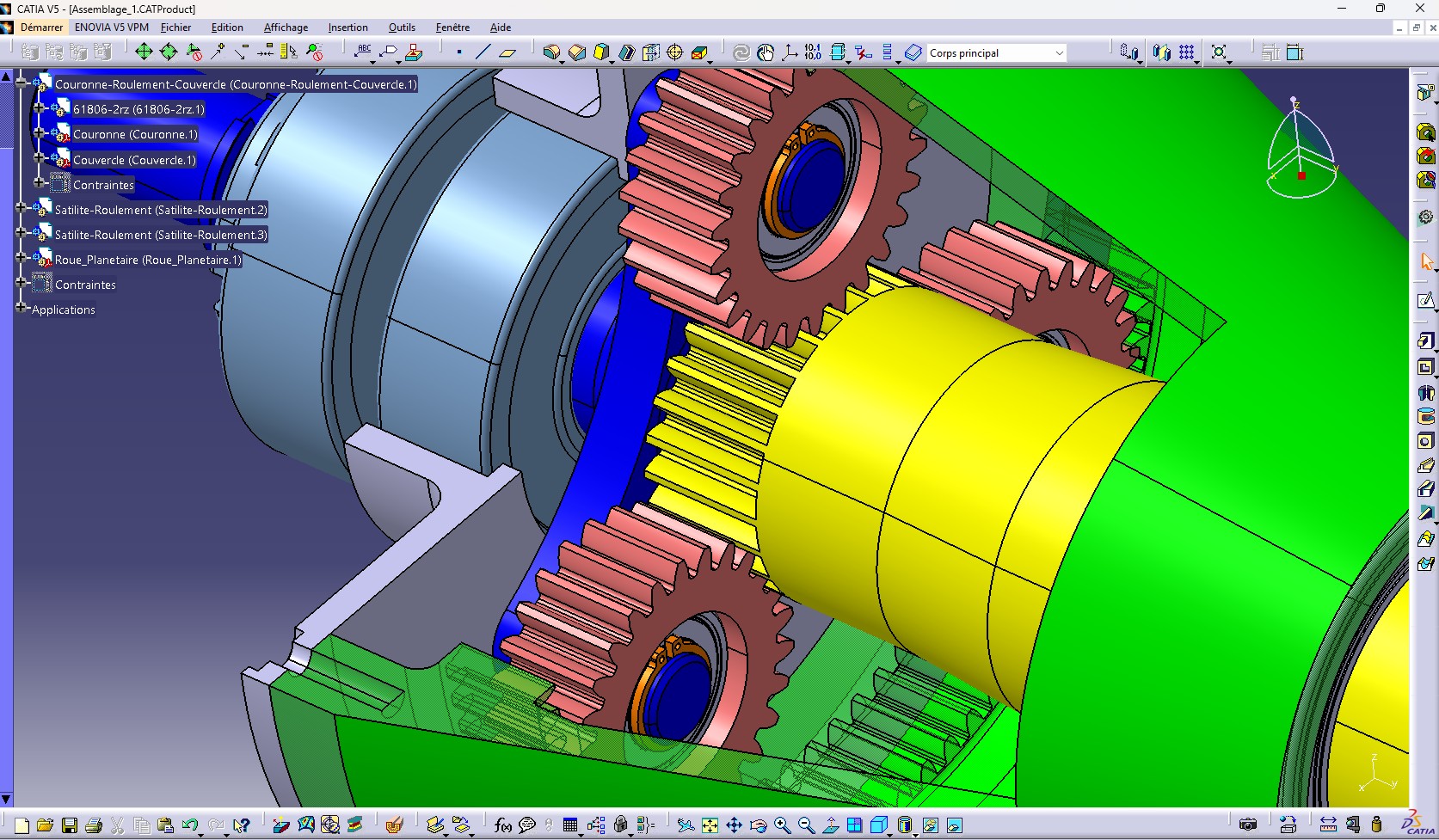Viewport: 1439px width, 840px height.
Task: Collapse the Couronne-Roulement-Couvercle tree node
Action: pos(22,83)
